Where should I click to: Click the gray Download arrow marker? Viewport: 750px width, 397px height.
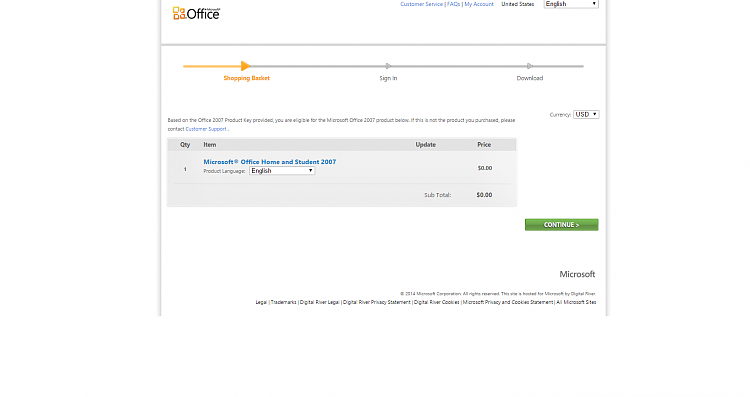529,66
